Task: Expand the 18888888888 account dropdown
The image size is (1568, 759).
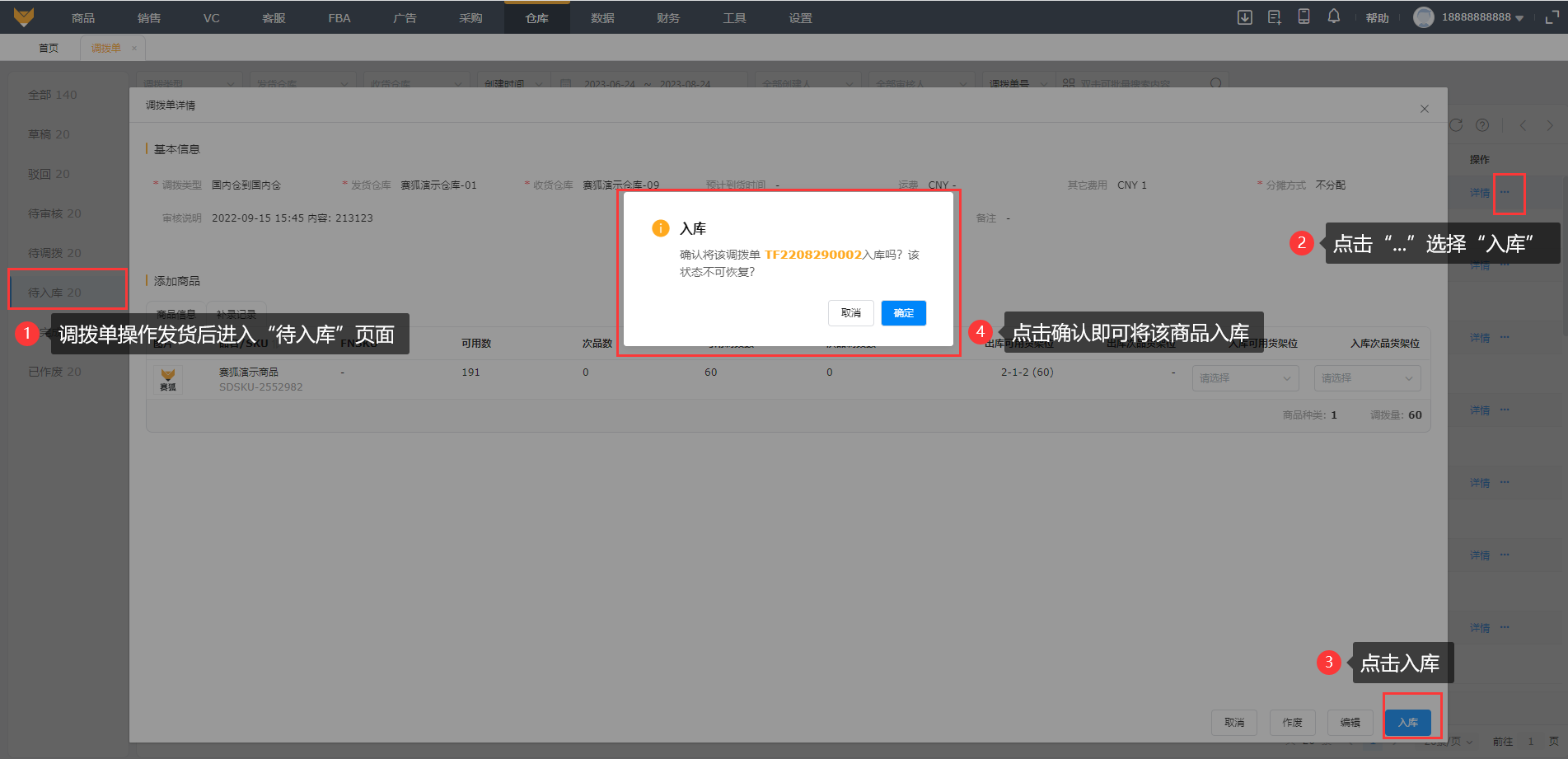Action: point(1519,18)
